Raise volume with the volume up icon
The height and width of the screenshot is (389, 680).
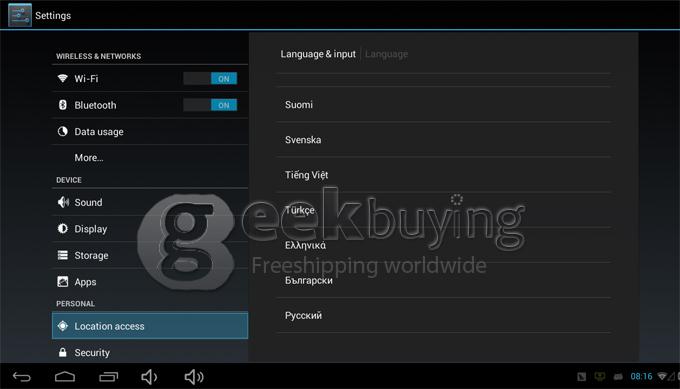pos(194,377)
